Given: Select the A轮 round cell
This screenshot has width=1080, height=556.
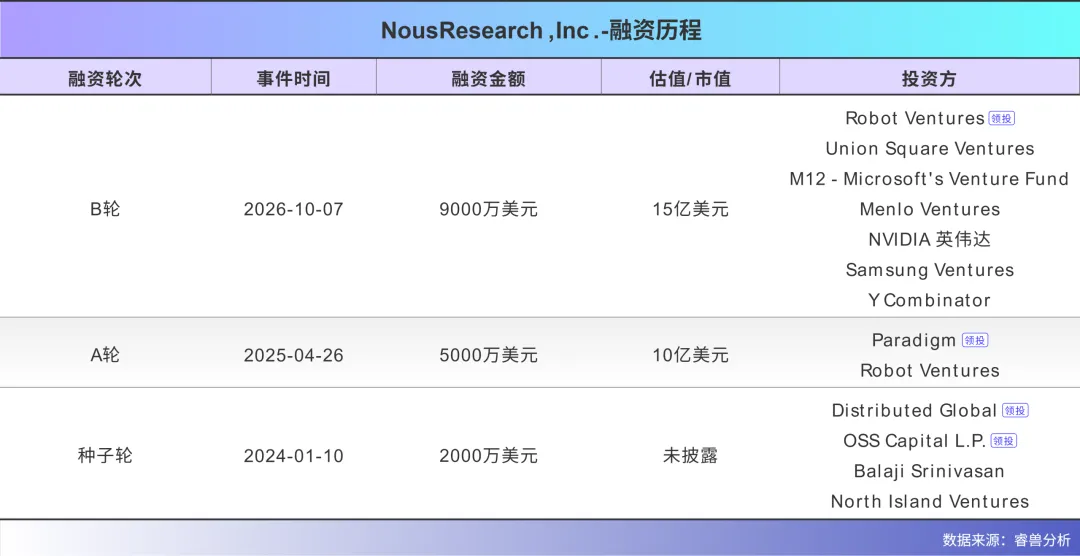Looking at the screenshot, I should click(105, 355).
